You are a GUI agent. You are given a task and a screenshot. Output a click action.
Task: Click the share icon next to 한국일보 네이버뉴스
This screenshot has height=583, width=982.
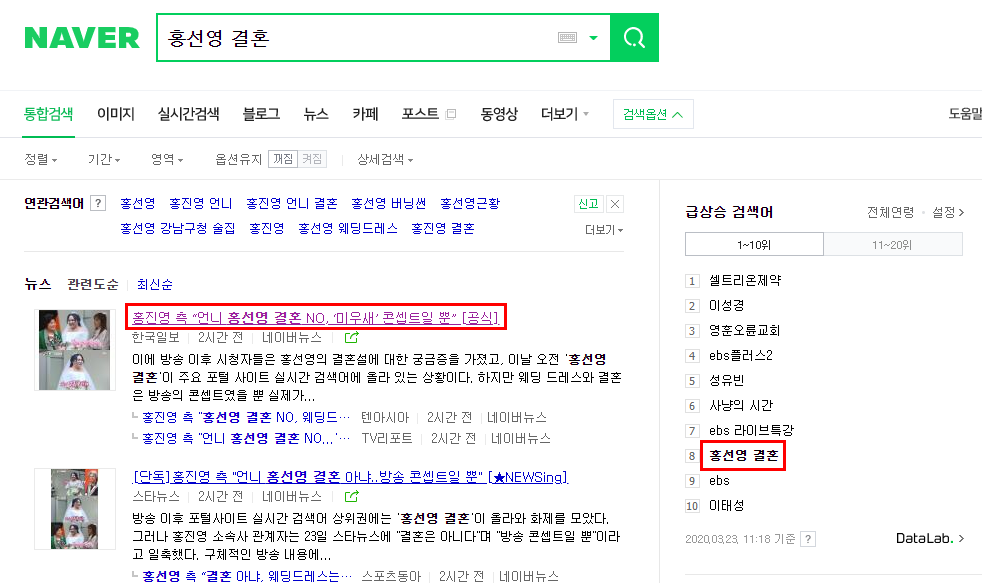click(352, 338)
